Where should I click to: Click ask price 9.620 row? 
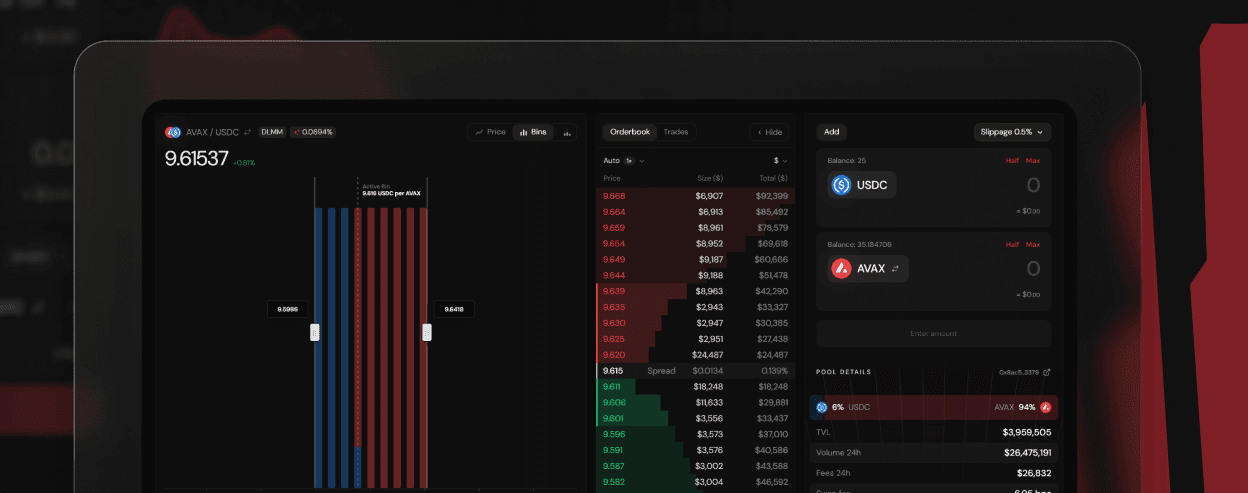696,355
